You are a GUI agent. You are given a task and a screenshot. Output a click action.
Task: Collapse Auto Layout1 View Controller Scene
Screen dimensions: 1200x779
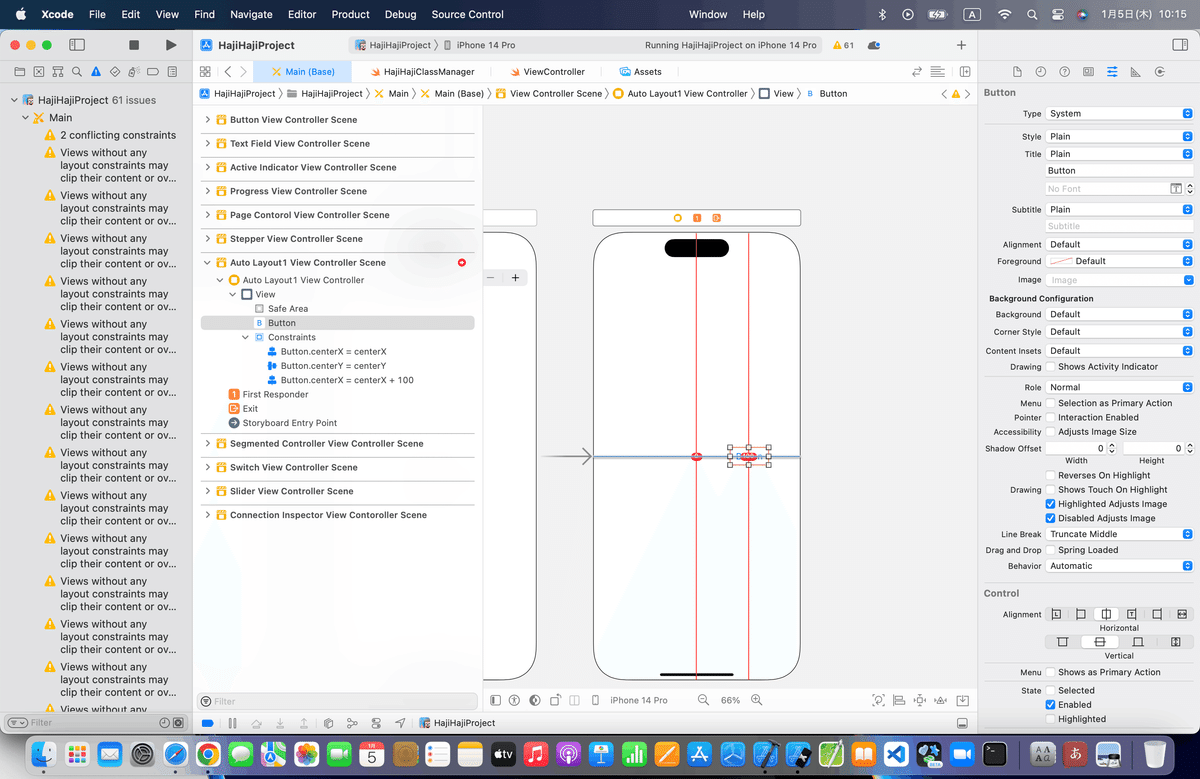click(x=208, y=263)
